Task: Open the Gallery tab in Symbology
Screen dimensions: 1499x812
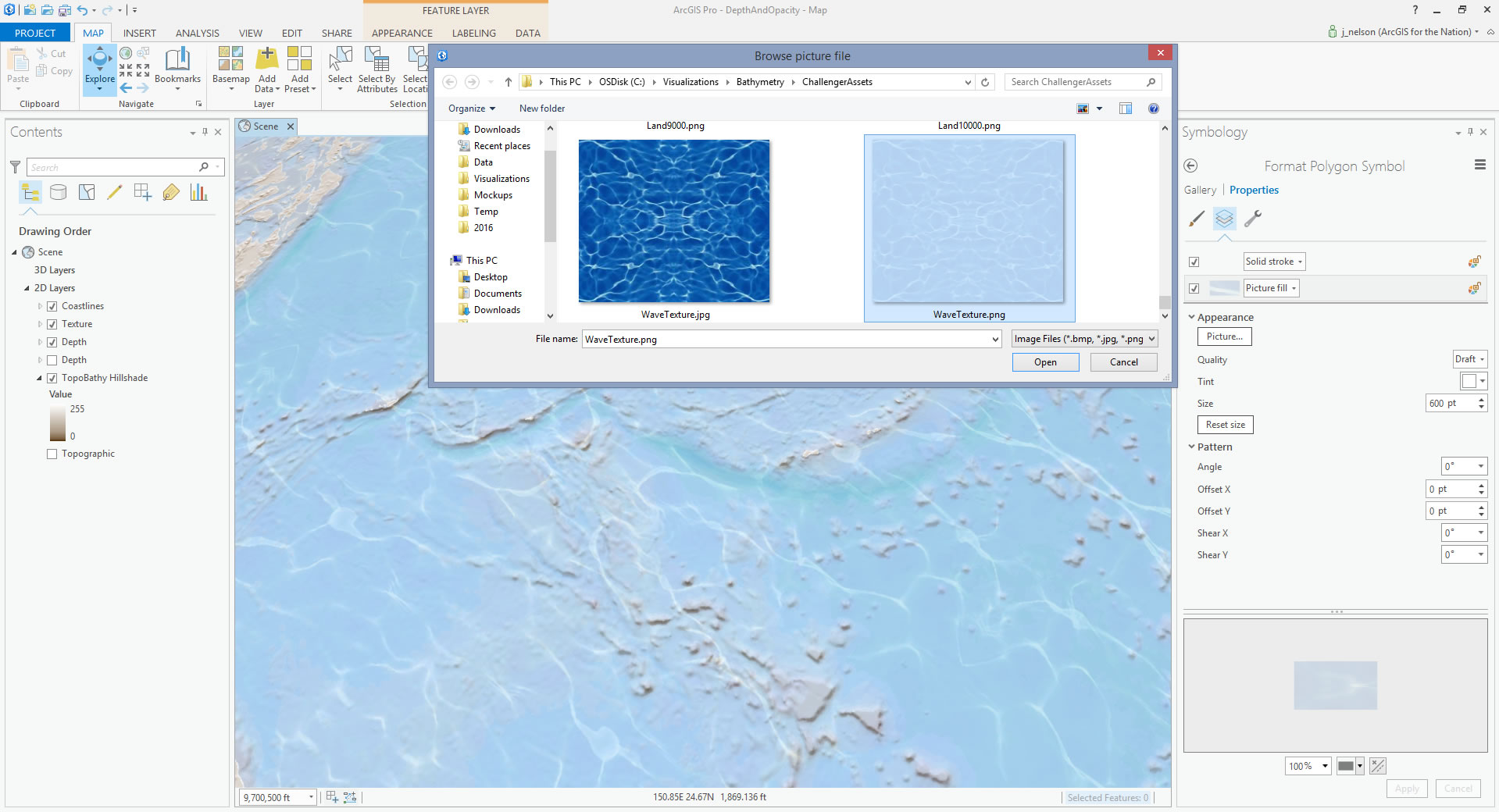Action: click(1200, 190)
